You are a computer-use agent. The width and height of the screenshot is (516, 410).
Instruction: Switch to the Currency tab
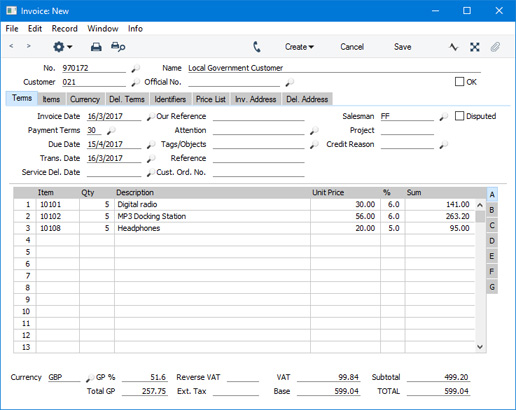(x=85, y=99)
